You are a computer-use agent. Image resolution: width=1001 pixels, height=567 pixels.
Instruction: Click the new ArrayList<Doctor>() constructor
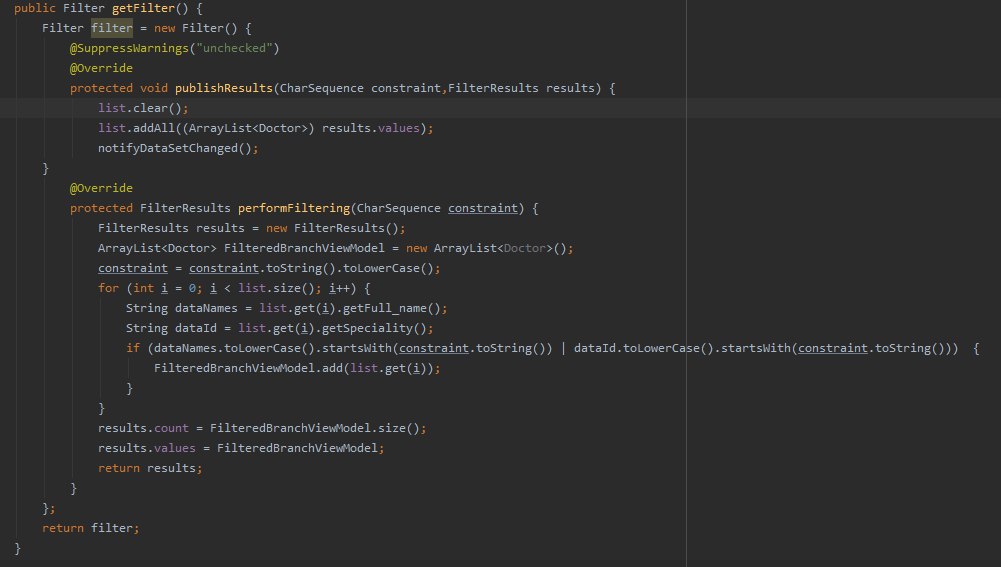pyautogui.click(x=486, y=248)
